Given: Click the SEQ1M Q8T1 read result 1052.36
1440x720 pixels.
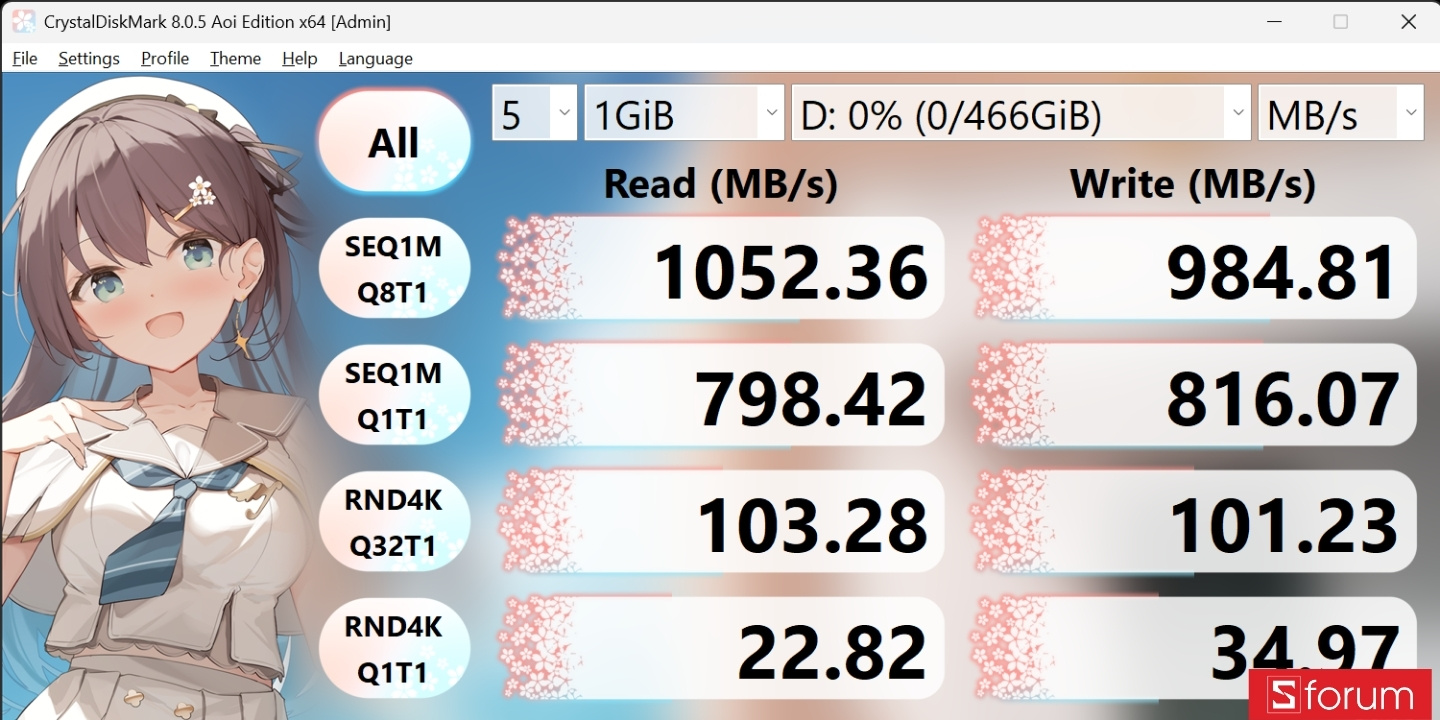Looking at the screenshot, I should tap(721, 268).
